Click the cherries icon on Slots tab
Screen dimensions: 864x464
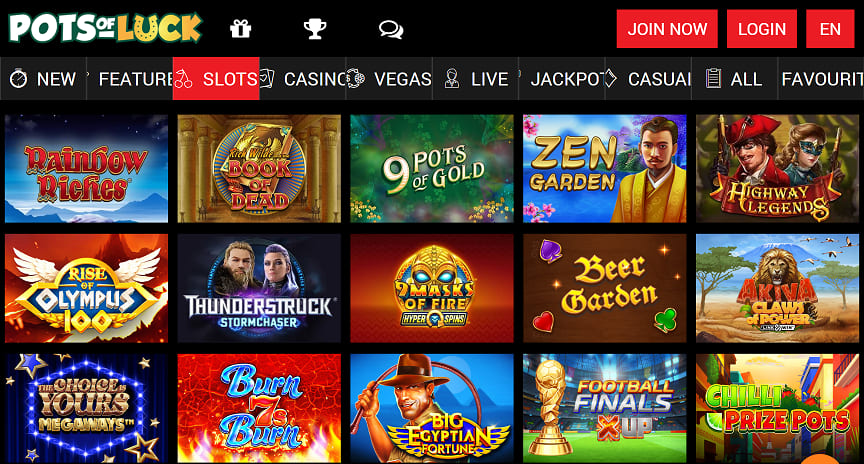183,80
